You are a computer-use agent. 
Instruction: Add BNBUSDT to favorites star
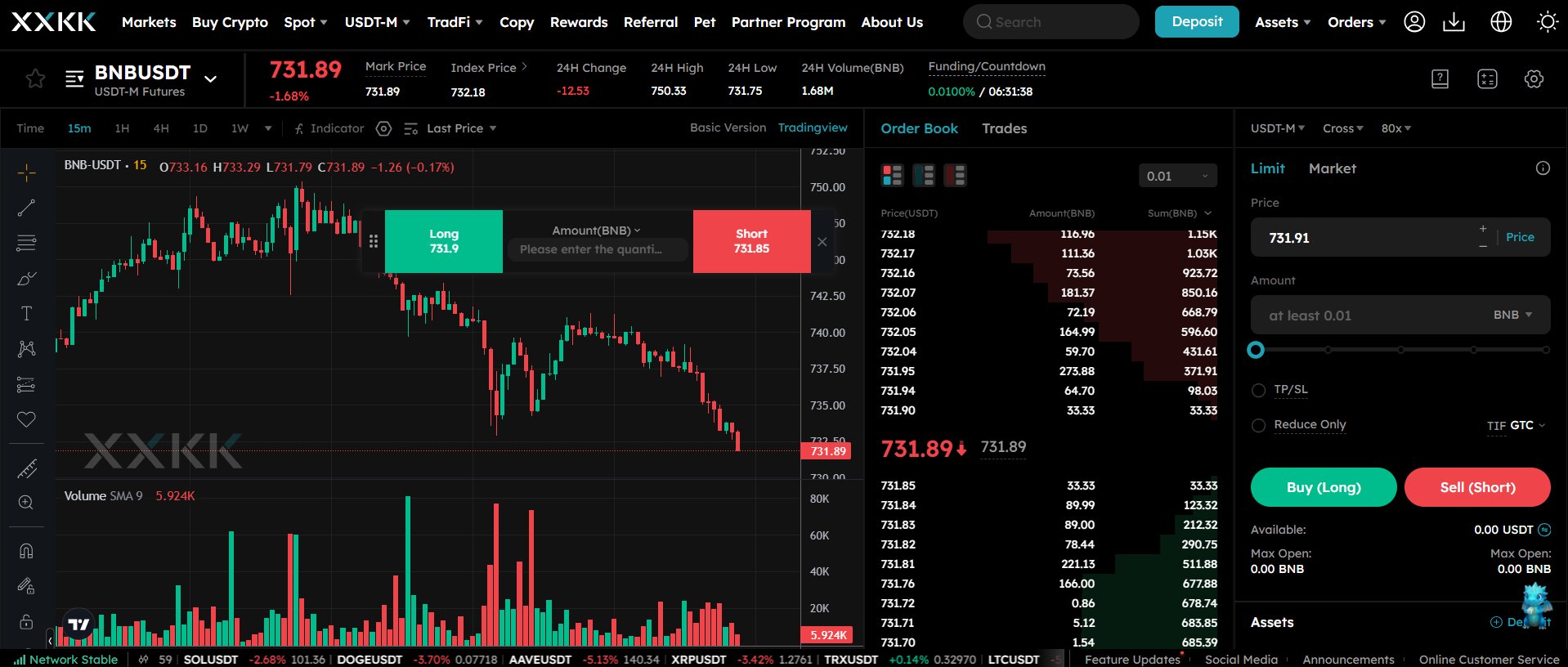[35, 78]
